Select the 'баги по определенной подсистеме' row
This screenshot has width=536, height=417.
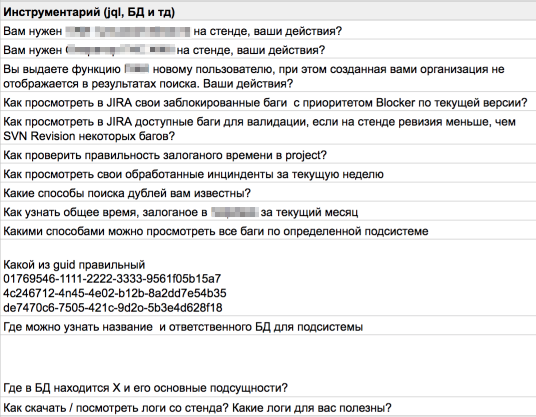coord(268,231)
